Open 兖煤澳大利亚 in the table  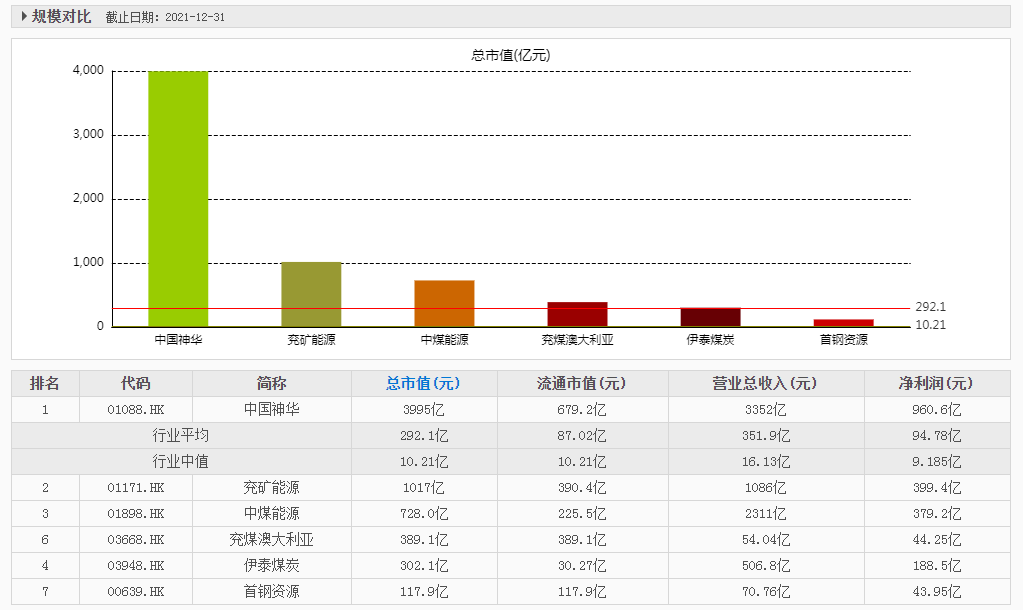[271, 540]
